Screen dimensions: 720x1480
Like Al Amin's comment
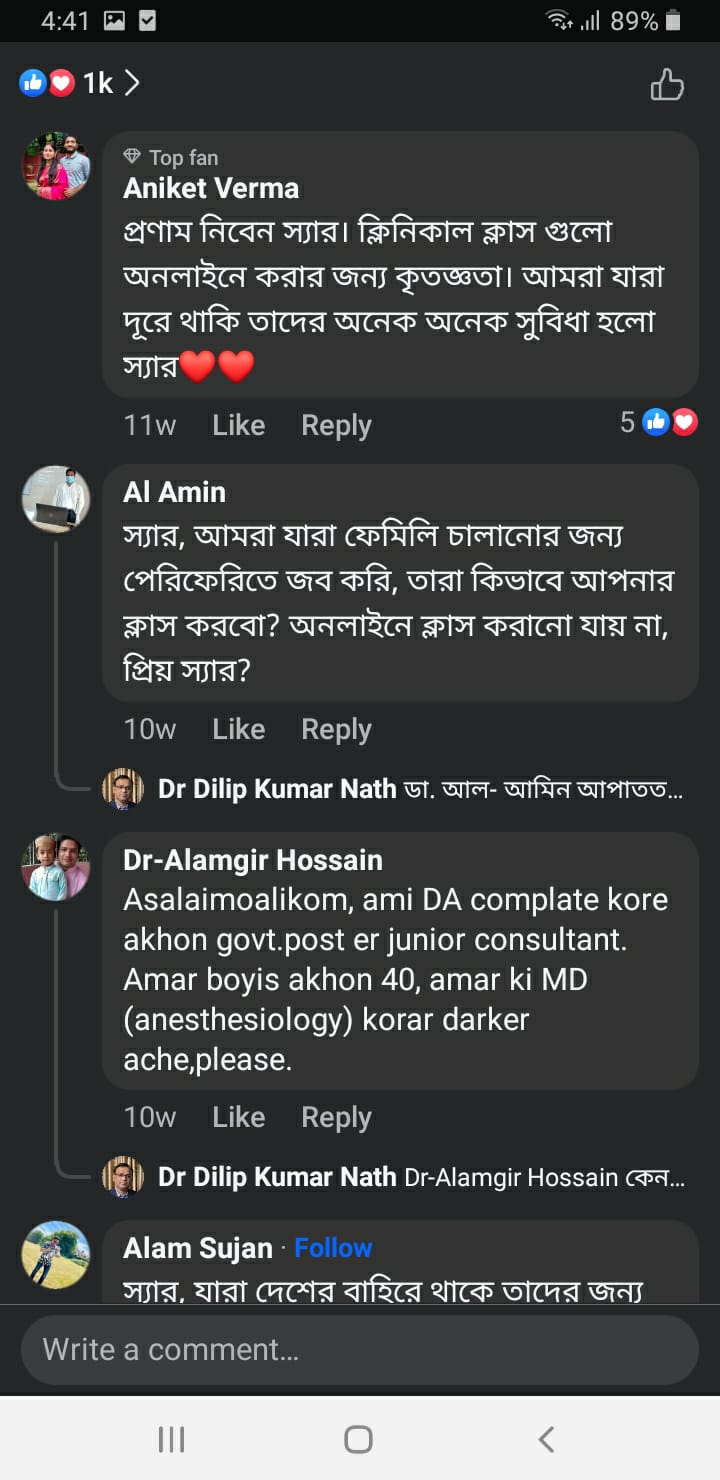point(238,729)
